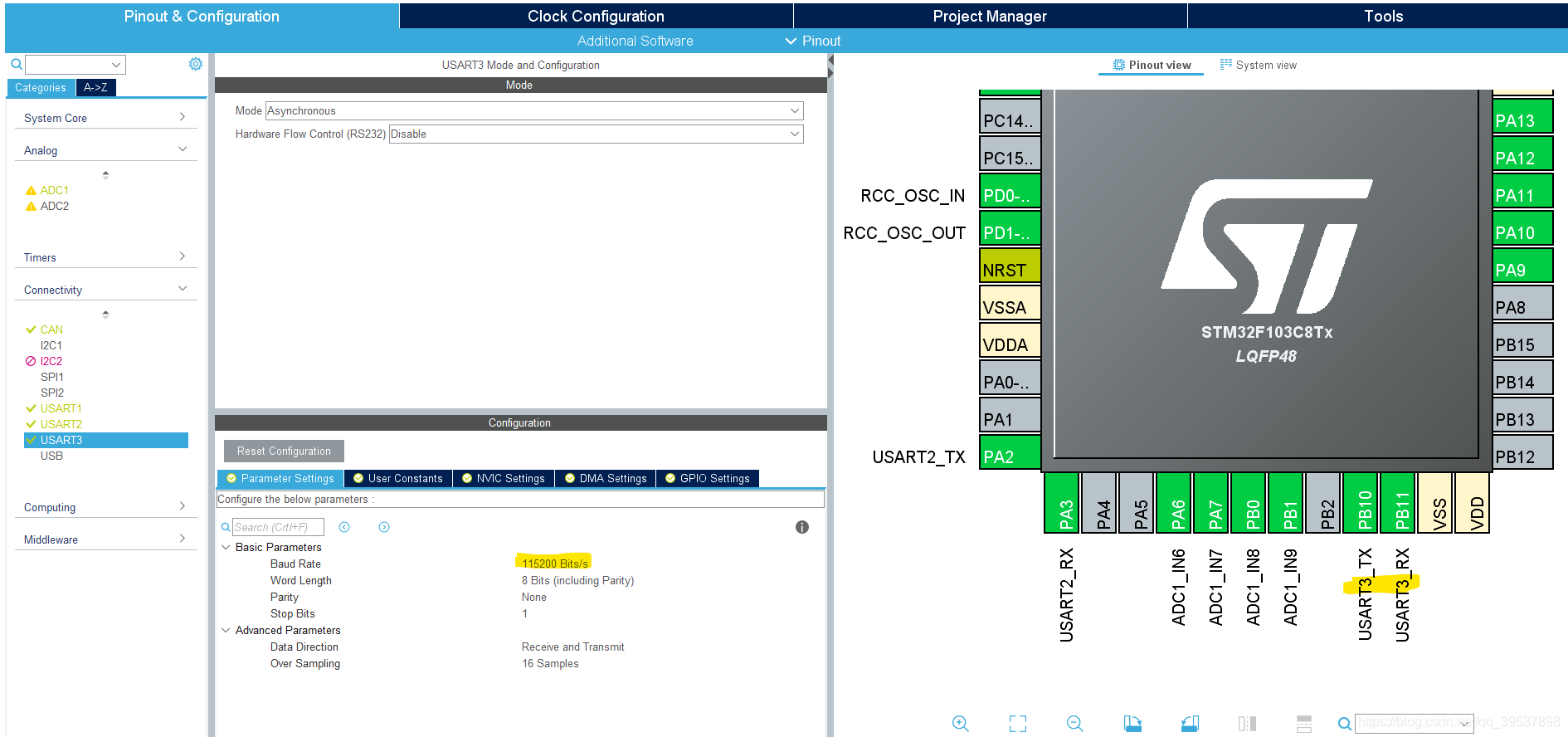Select ADC1 in Analog list

[x=54, y=190]
